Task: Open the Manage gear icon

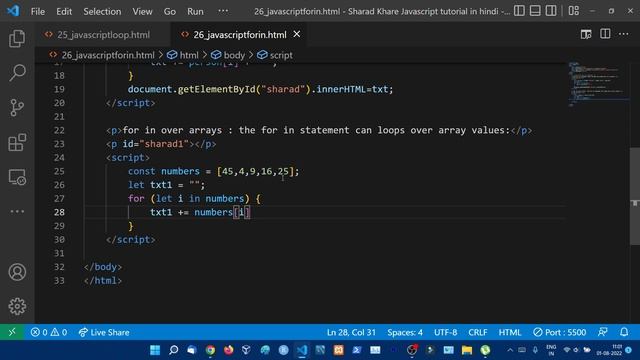Action: tap(17, 306)
